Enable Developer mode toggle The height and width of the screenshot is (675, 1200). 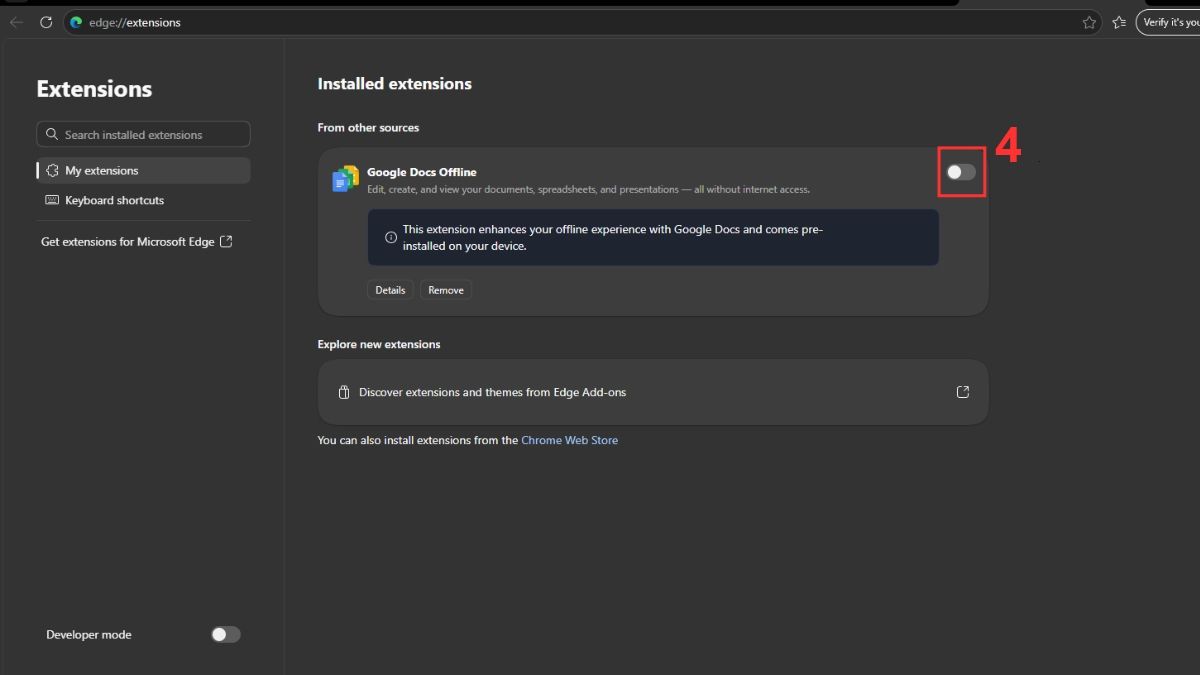coord(226,634)
